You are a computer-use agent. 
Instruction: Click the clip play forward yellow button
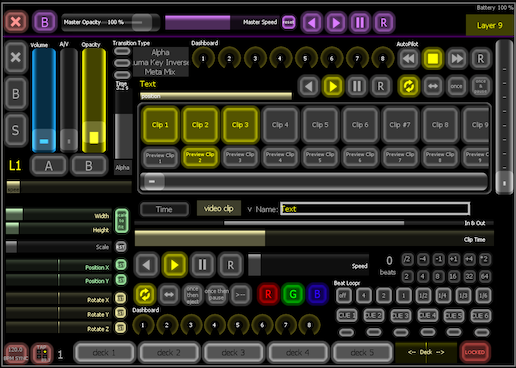click(x=174, y=265)
